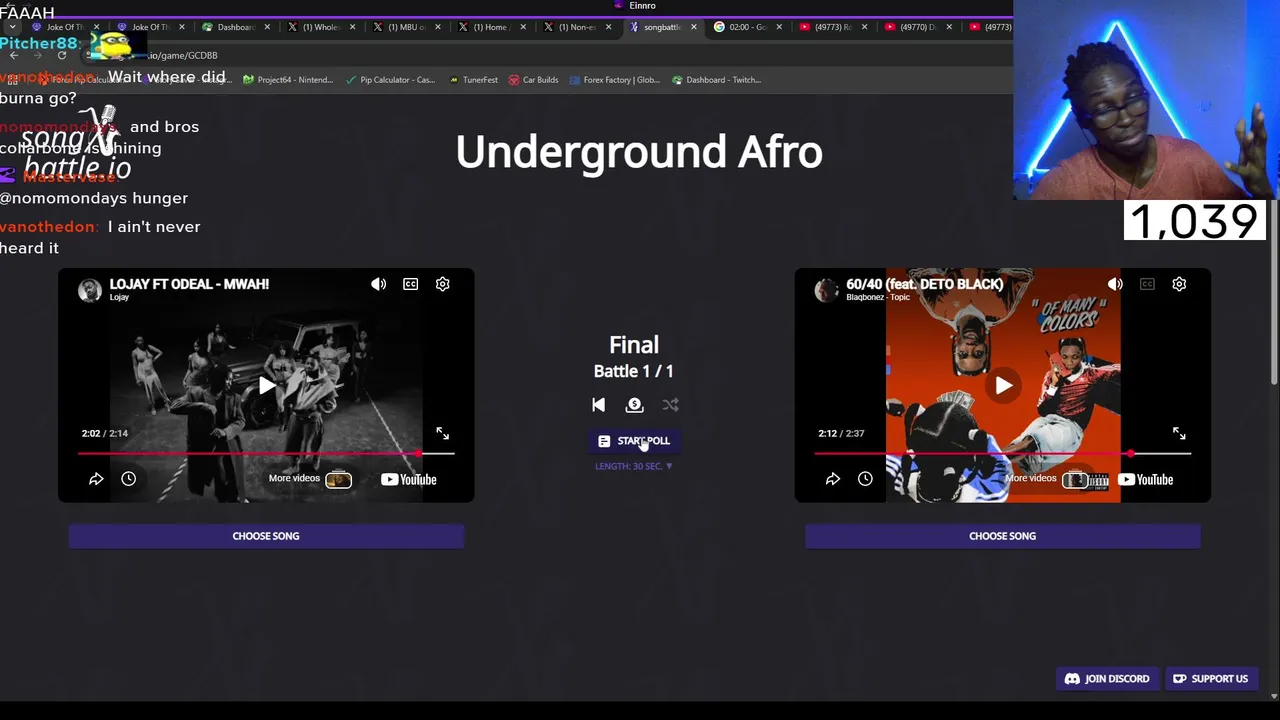Image resolution: width=1280 pixels, height=720 pixels.
Task: Mute the LOJAY MWAH! video volume
Action: (378, 284)
